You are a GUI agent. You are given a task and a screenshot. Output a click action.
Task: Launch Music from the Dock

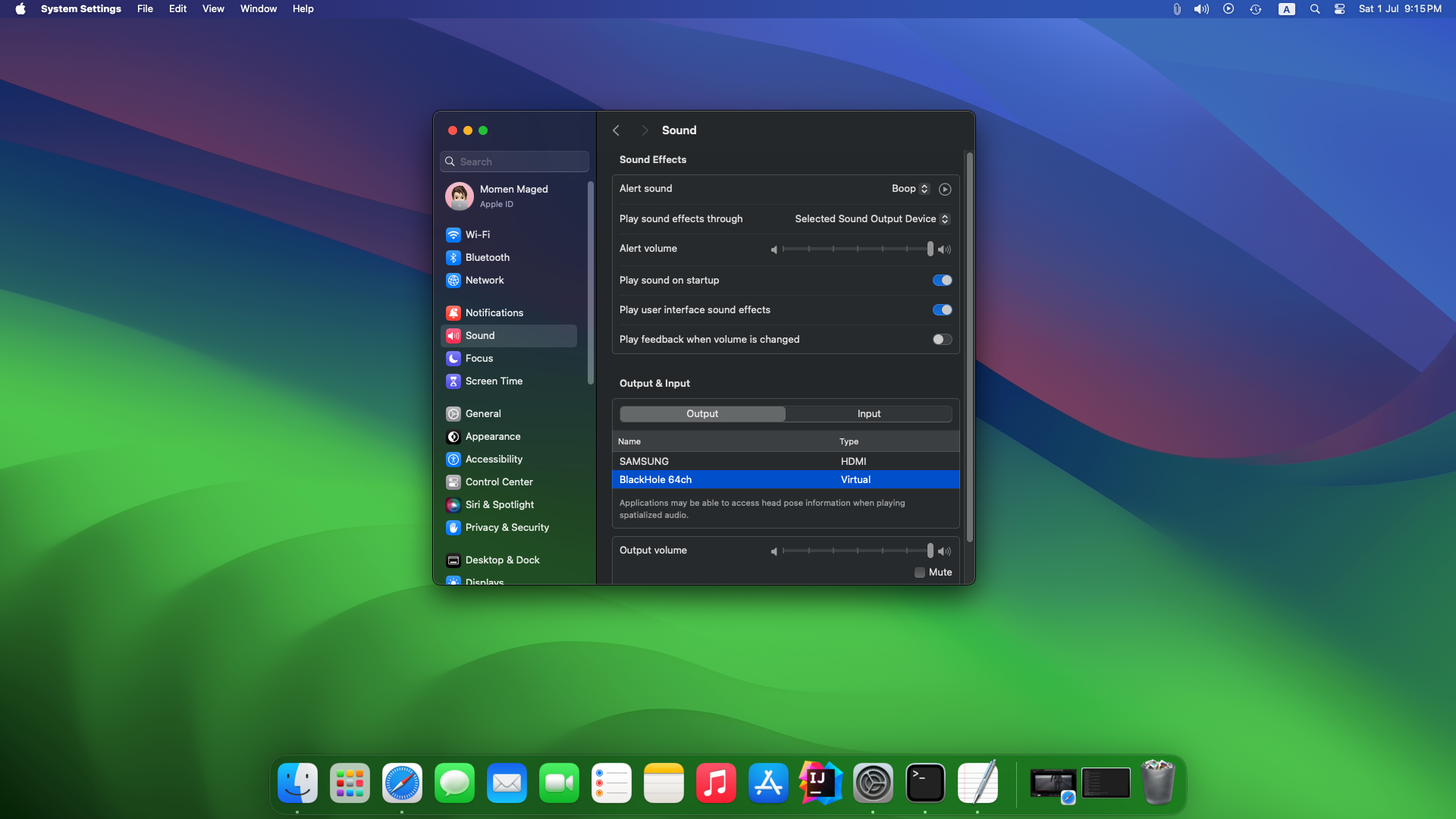[x=716, y=783]
